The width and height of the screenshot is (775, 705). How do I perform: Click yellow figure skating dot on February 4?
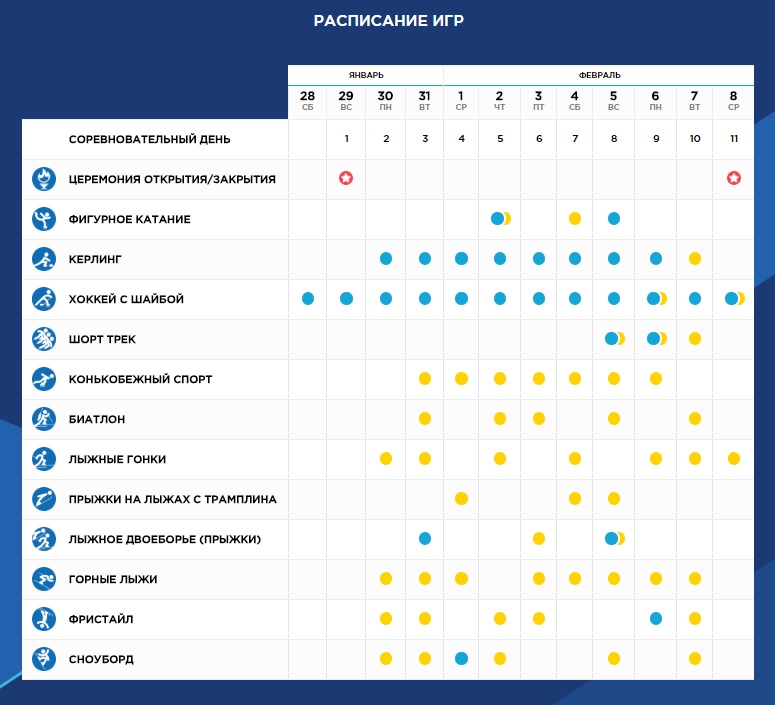point(575,218)
